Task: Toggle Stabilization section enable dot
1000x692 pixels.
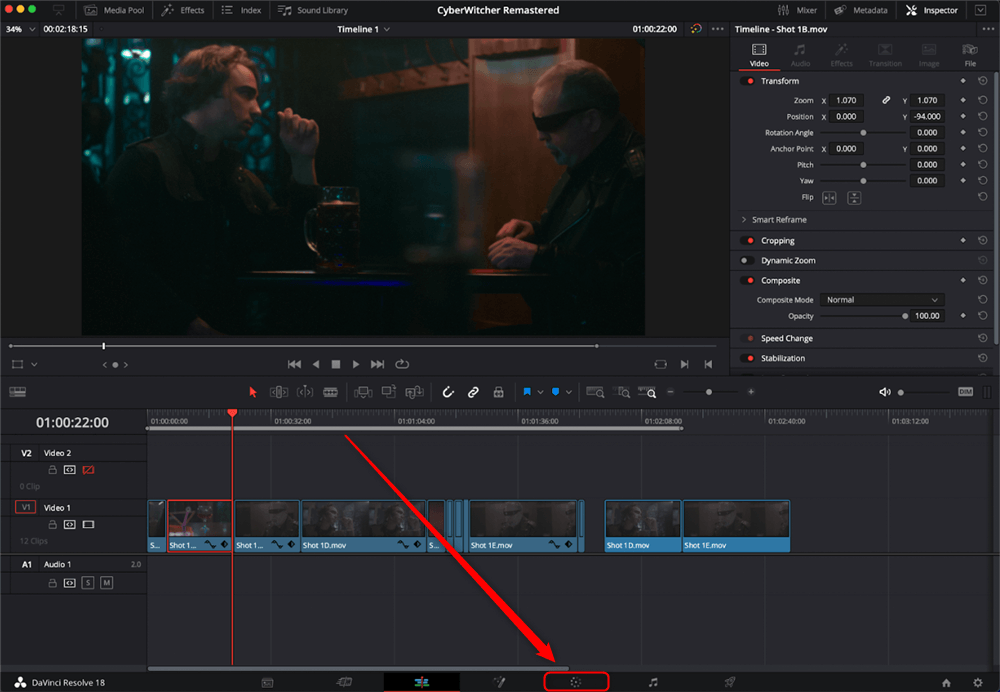Action: click(x=747, y=358)
